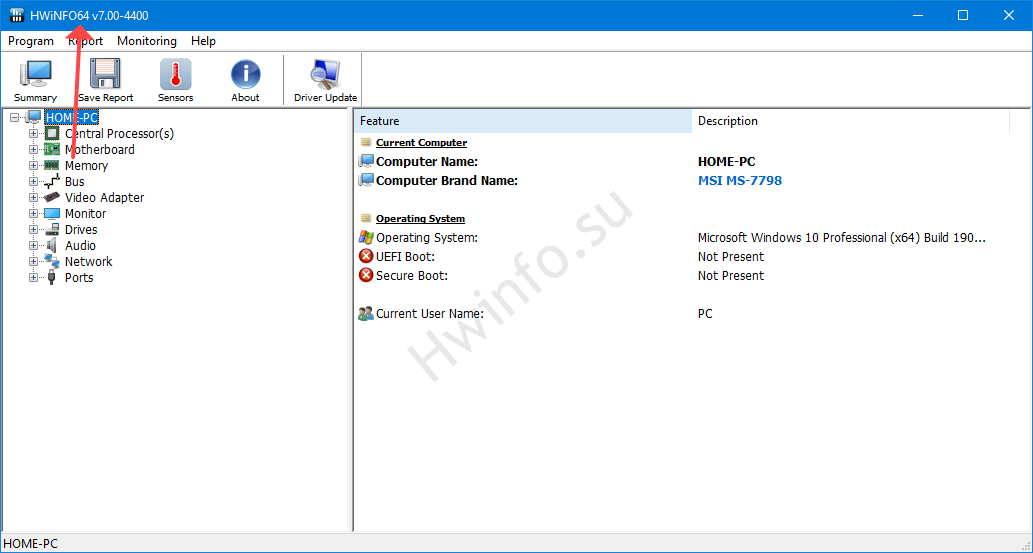Select the Secure Boot row

click(x=411, y=276)
